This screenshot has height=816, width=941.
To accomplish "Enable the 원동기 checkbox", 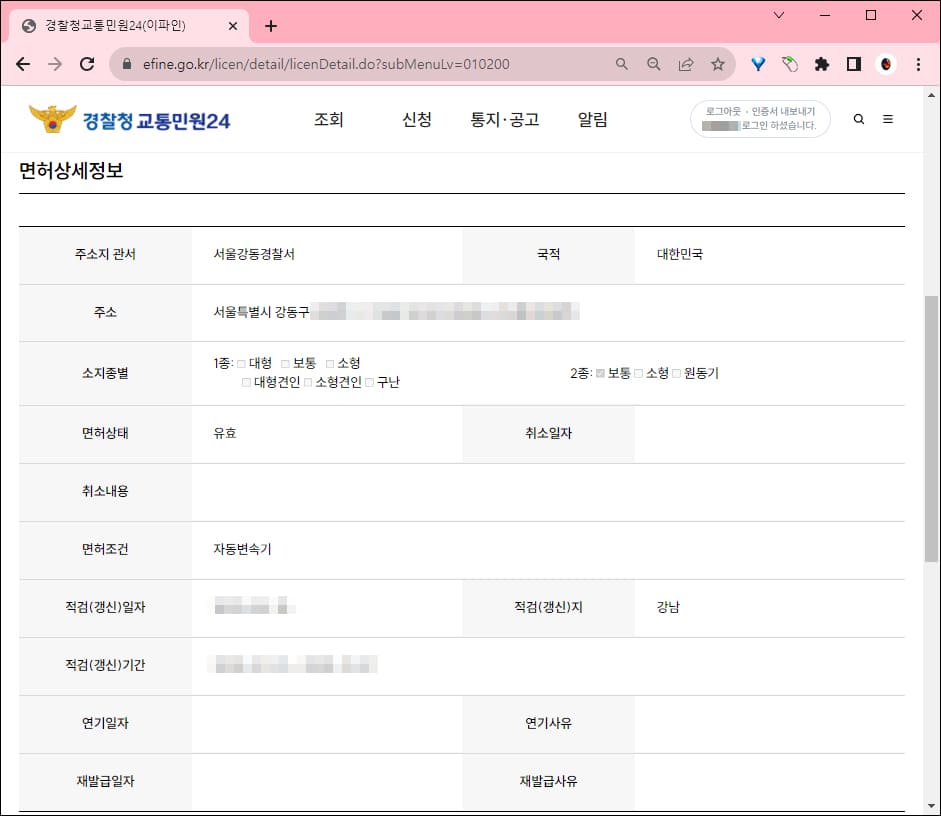I will pyautogui.click(x=676, y=372).
